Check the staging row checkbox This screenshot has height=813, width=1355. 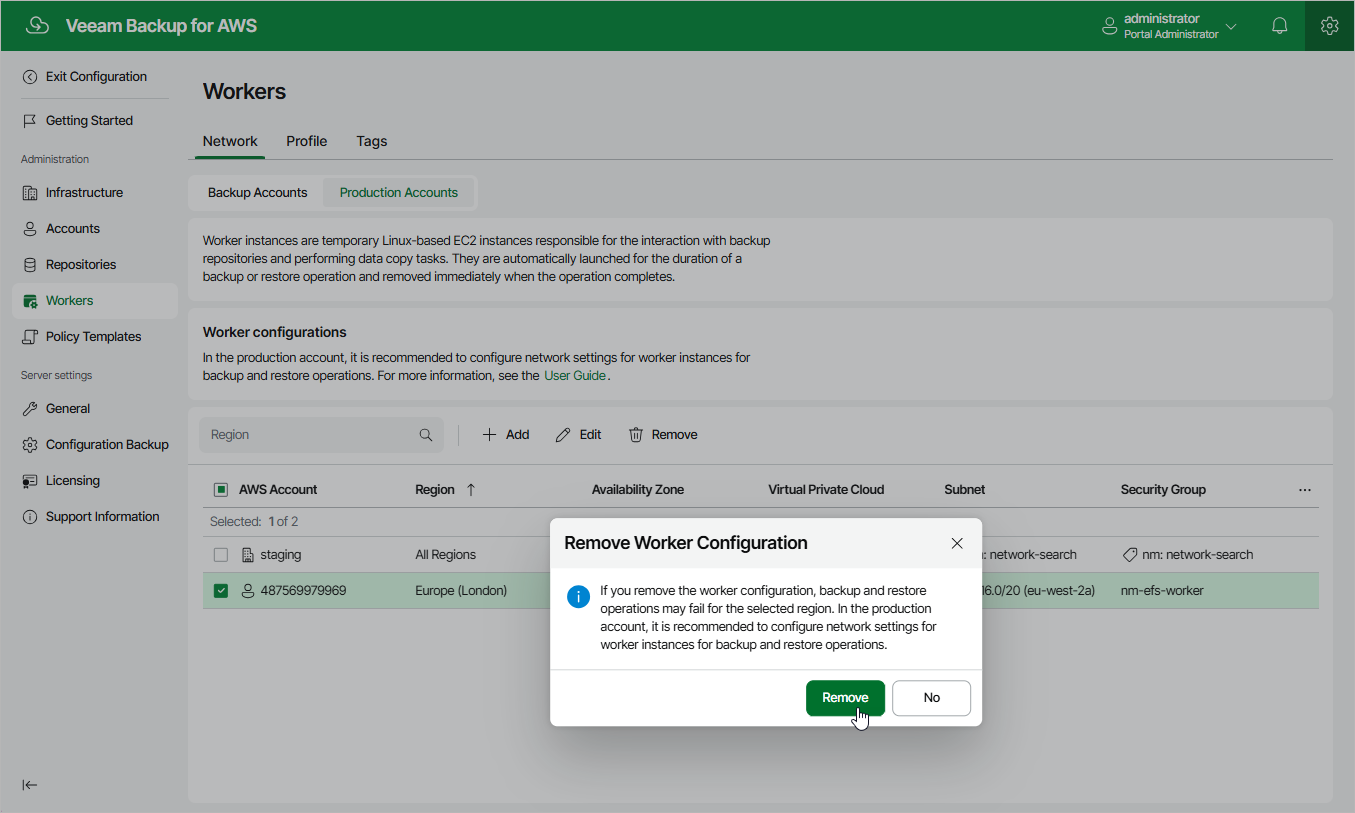click(221, 555)
